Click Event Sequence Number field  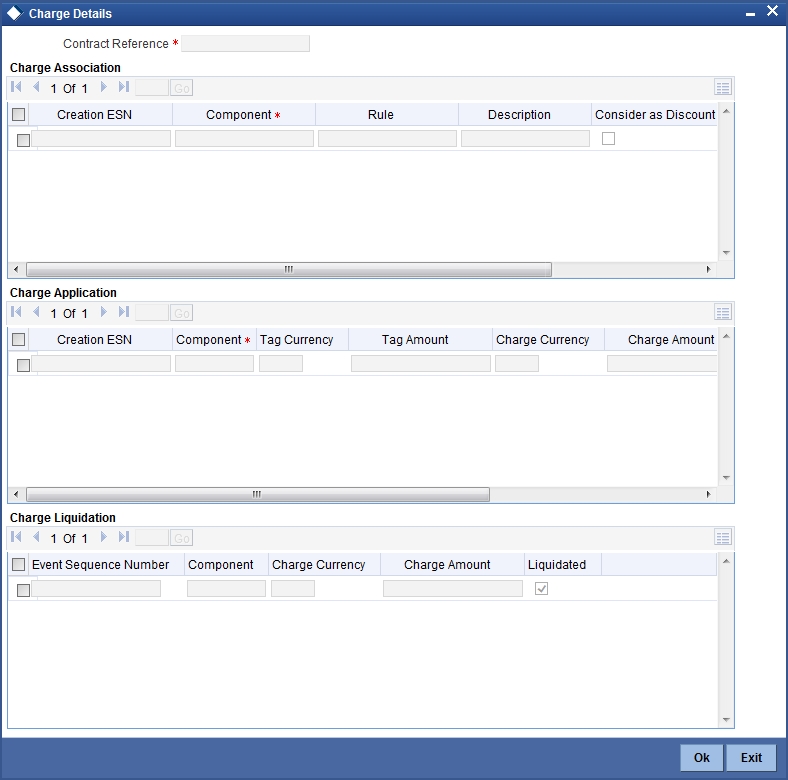[96, 589]
